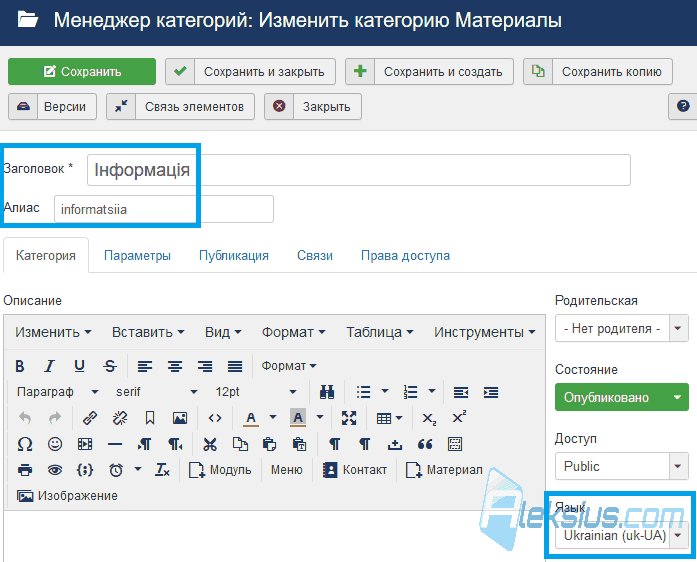Open the Параграф block format dropdown

coord(57,392)
